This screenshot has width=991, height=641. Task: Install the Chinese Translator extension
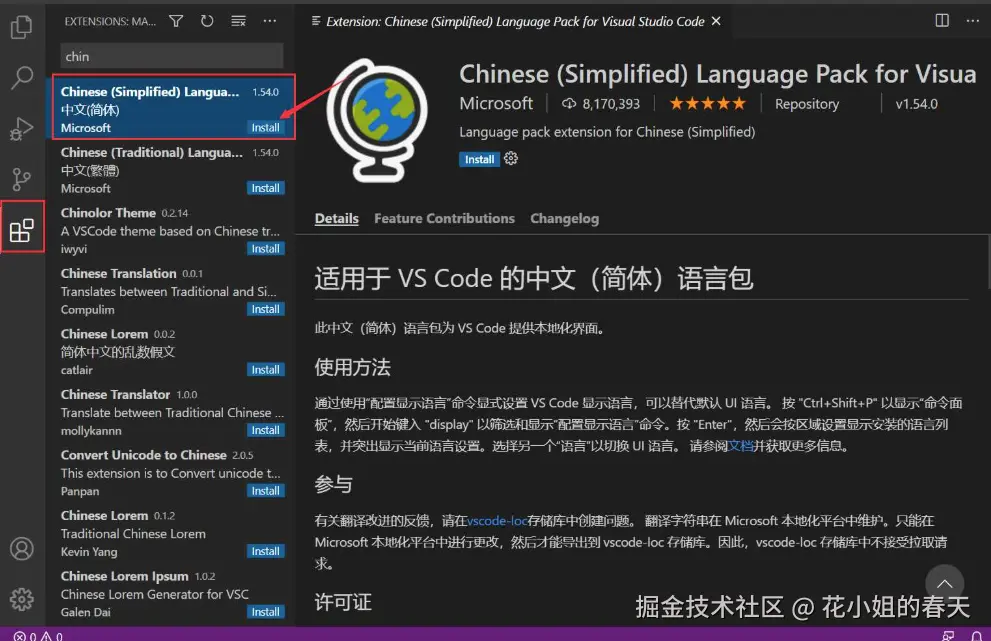coord(265,430)
